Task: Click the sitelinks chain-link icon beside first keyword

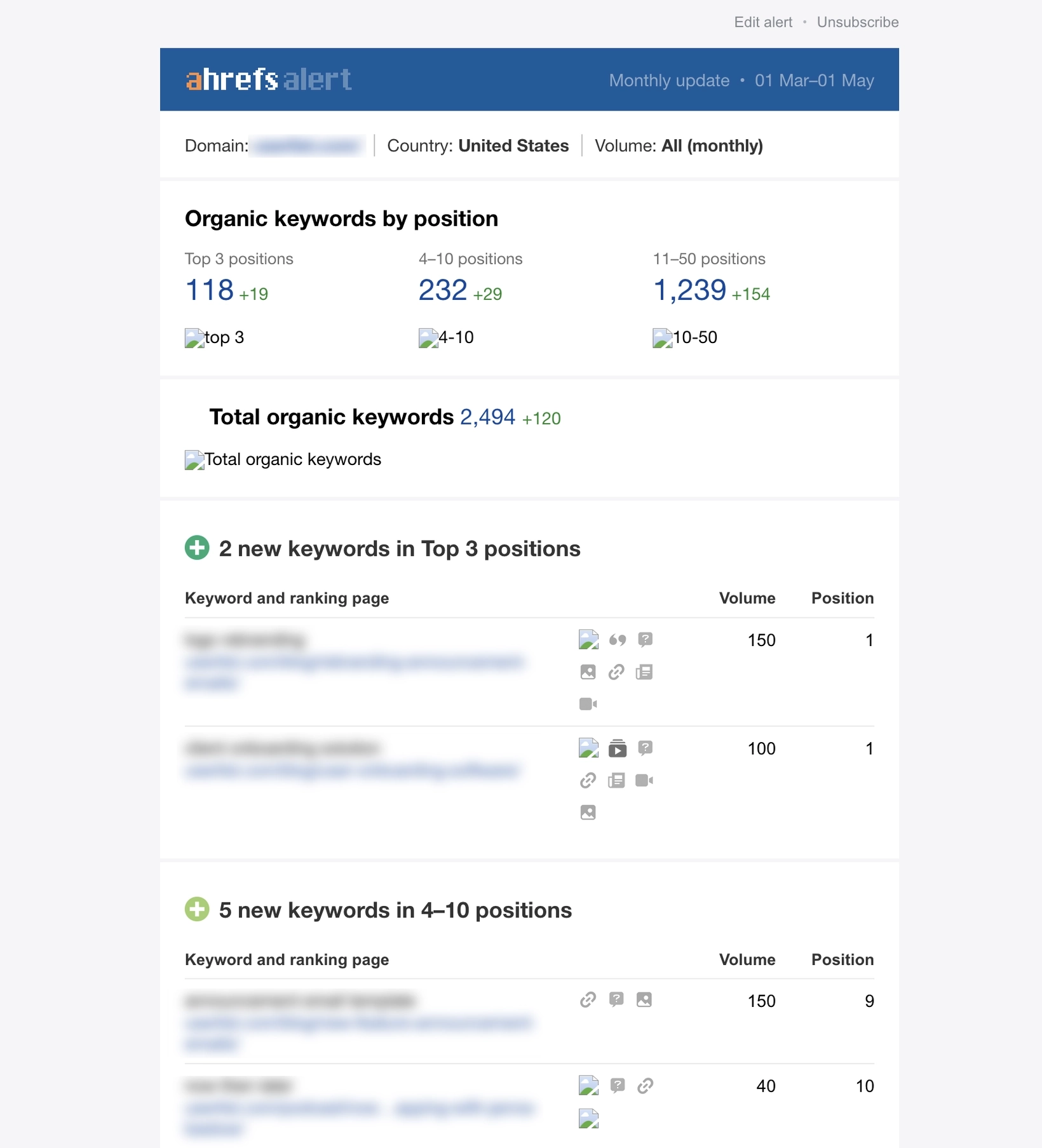Action: [617, 672]
